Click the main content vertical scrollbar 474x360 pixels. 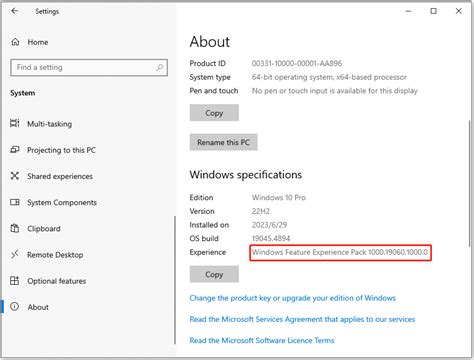pos(470,183)
